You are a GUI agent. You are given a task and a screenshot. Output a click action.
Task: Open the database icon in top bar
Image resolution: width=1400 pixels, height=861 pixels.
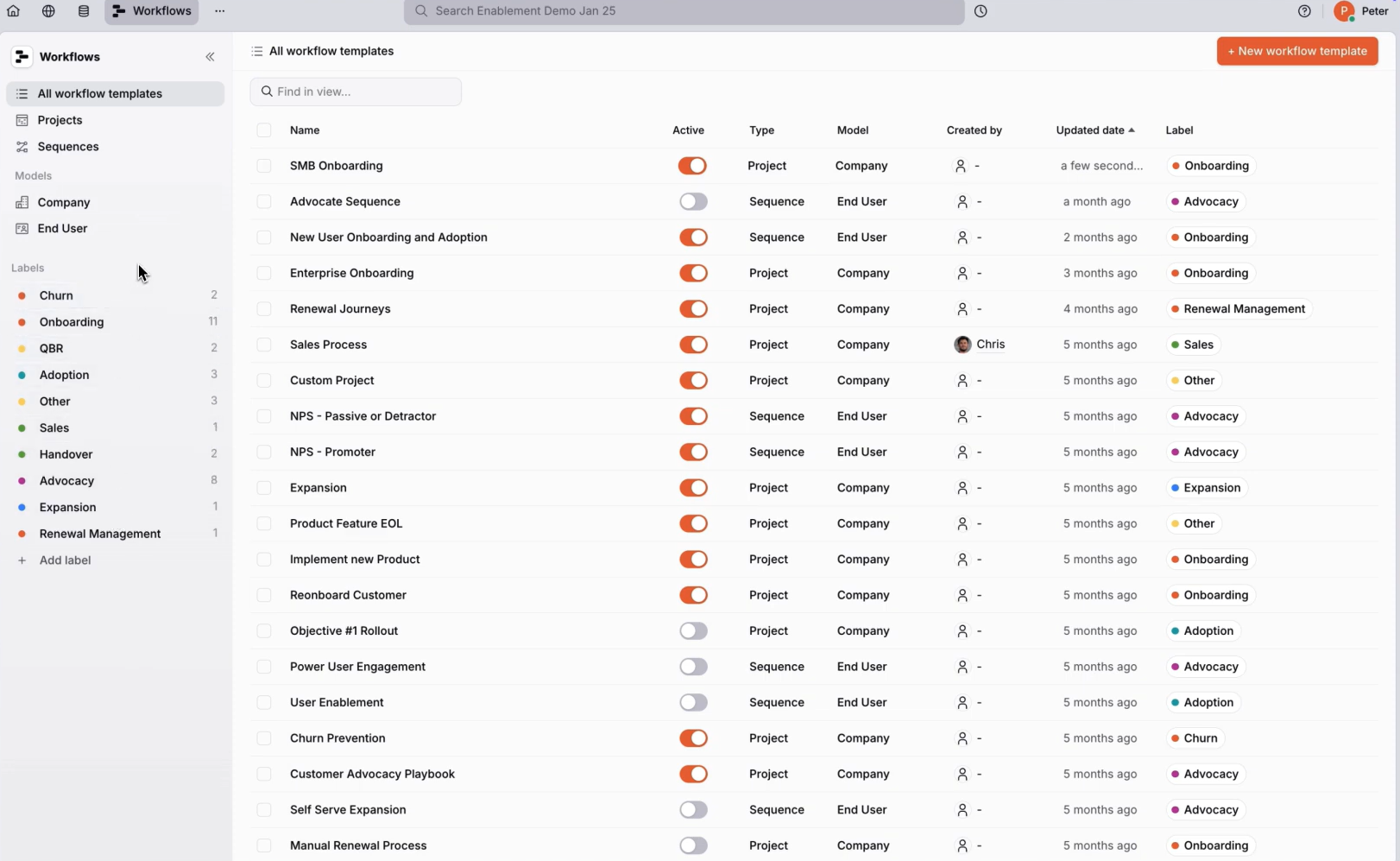[84, 11]
